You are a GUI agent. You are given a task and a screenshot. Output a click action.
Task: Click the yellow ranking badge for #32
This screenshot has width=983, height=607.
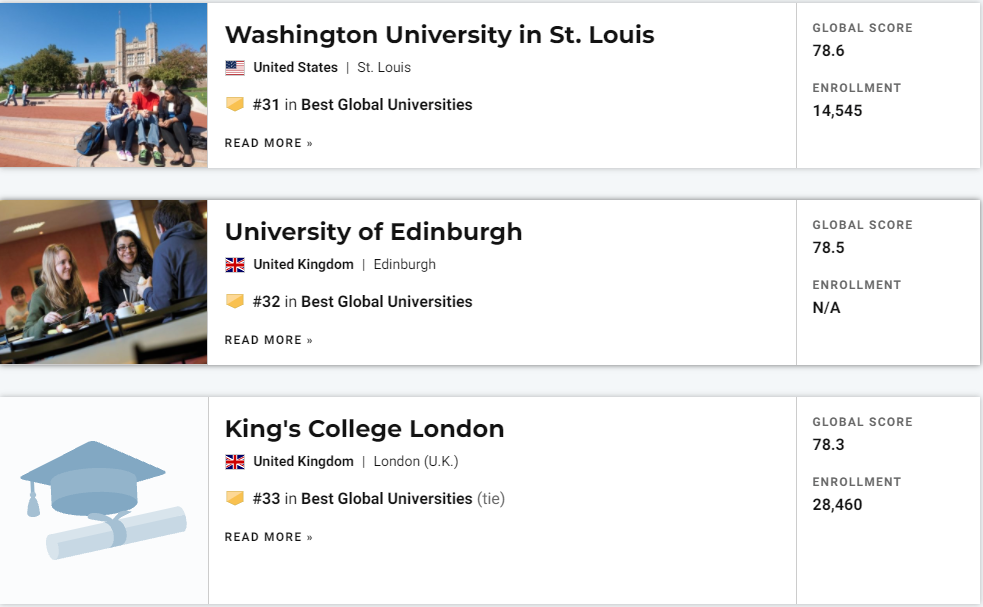235,301
